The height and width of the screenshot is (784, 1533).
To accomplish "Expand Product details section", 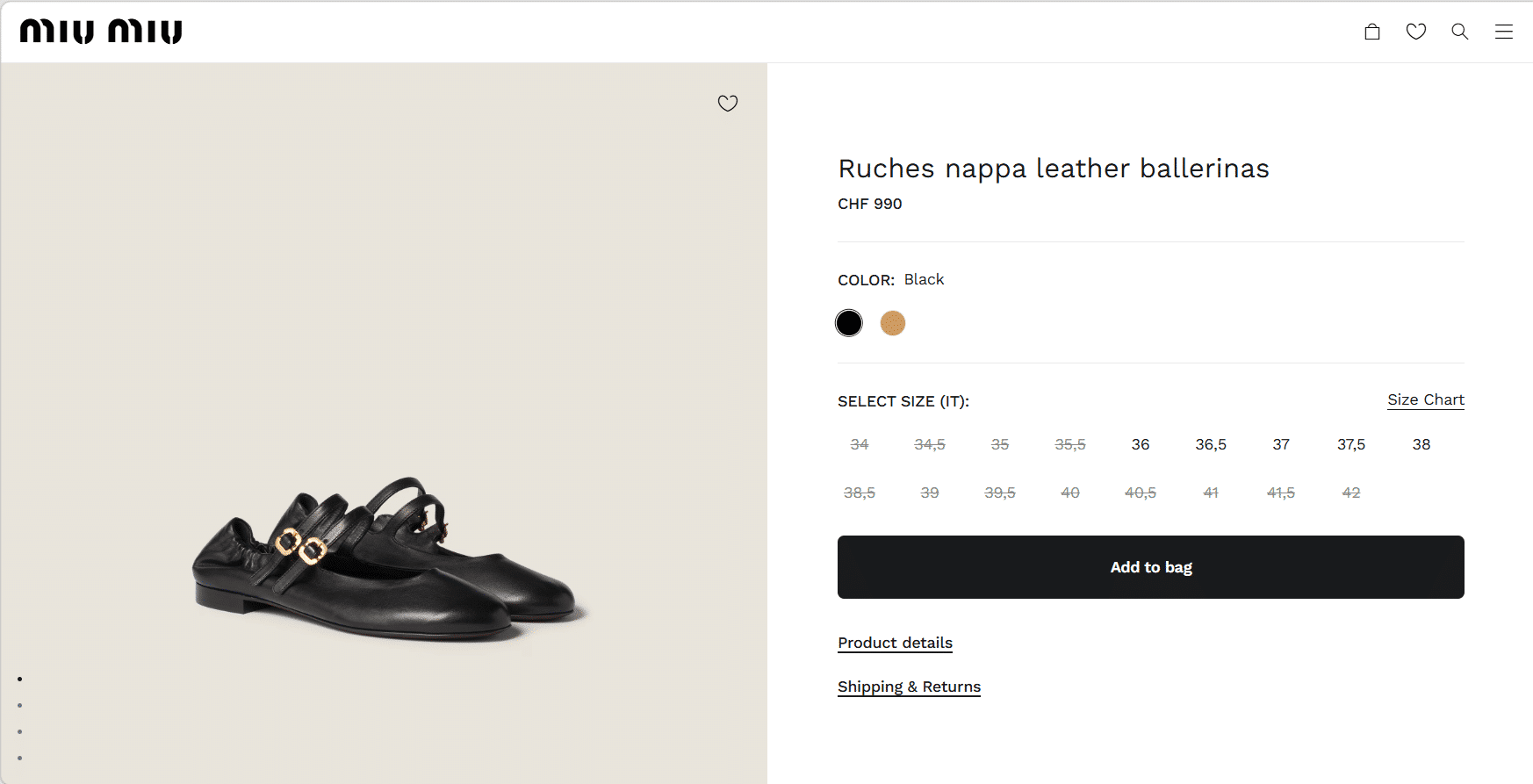I will pyautogui.click(x=895, y=643).
